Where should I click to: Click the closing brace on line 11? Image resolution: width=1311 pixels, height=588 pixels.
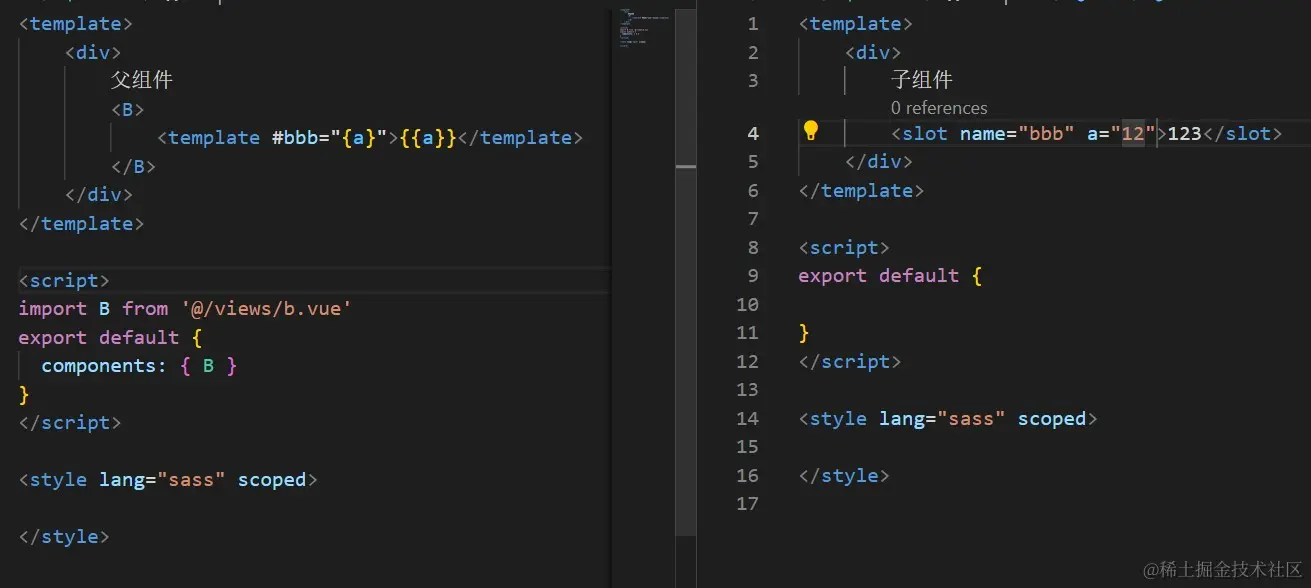pos(804,332)
